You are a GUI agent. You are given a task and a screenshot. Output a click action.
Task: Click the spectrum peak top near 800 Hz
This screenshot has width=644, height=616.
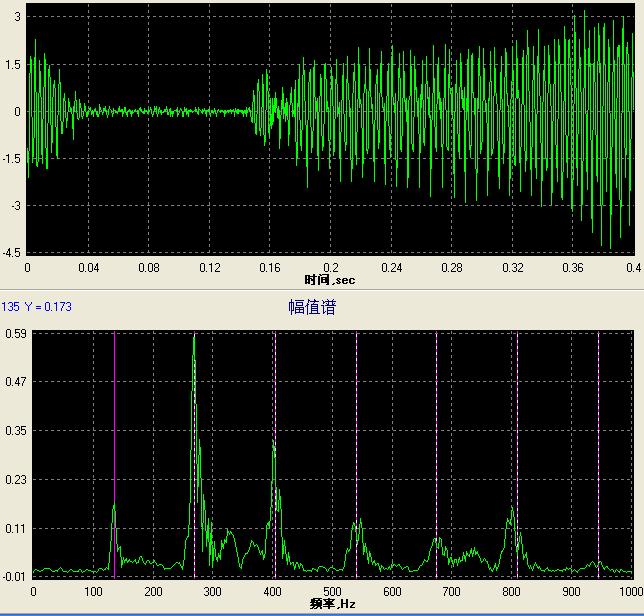click(x=512, y=509)
